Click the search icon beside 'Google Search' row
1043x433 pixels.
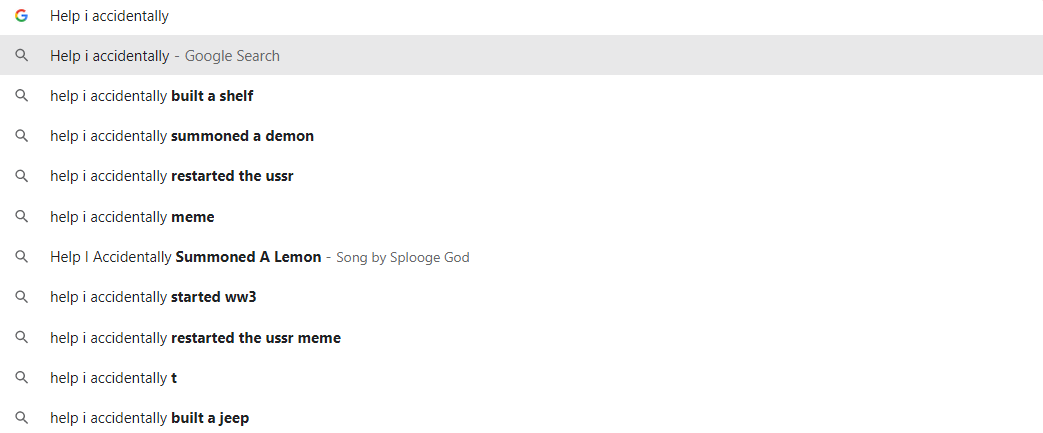pyautogui.click(x=21, y=56)
